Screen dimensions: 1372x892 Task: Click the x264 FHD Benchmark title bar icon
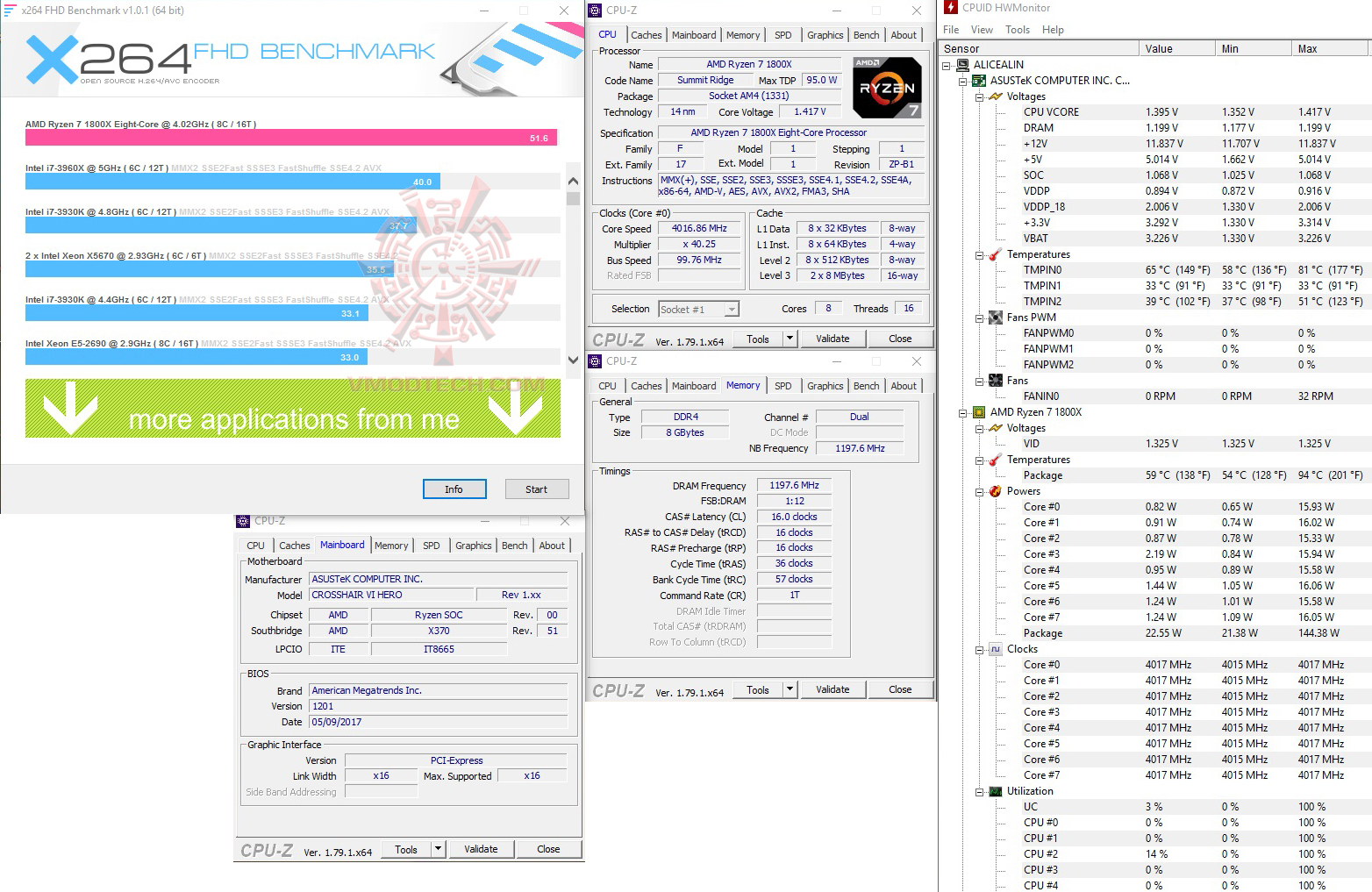click(11, 11)
